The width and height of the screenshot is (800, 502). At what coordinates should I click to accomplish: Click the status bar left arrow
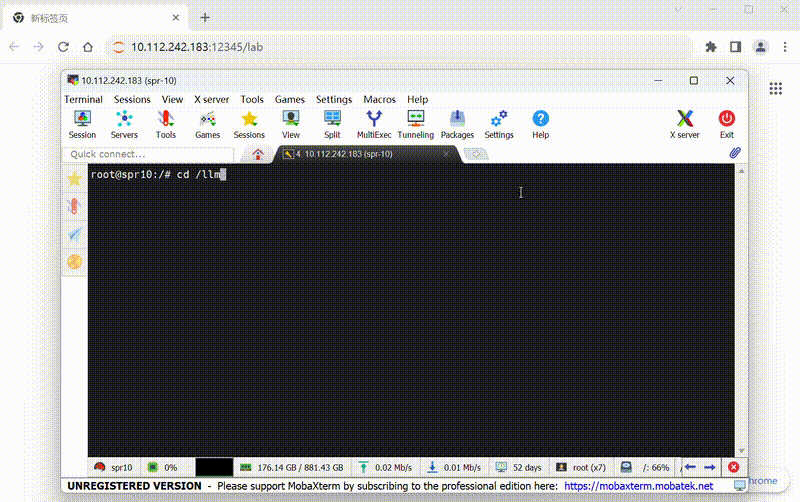[690, 467]
